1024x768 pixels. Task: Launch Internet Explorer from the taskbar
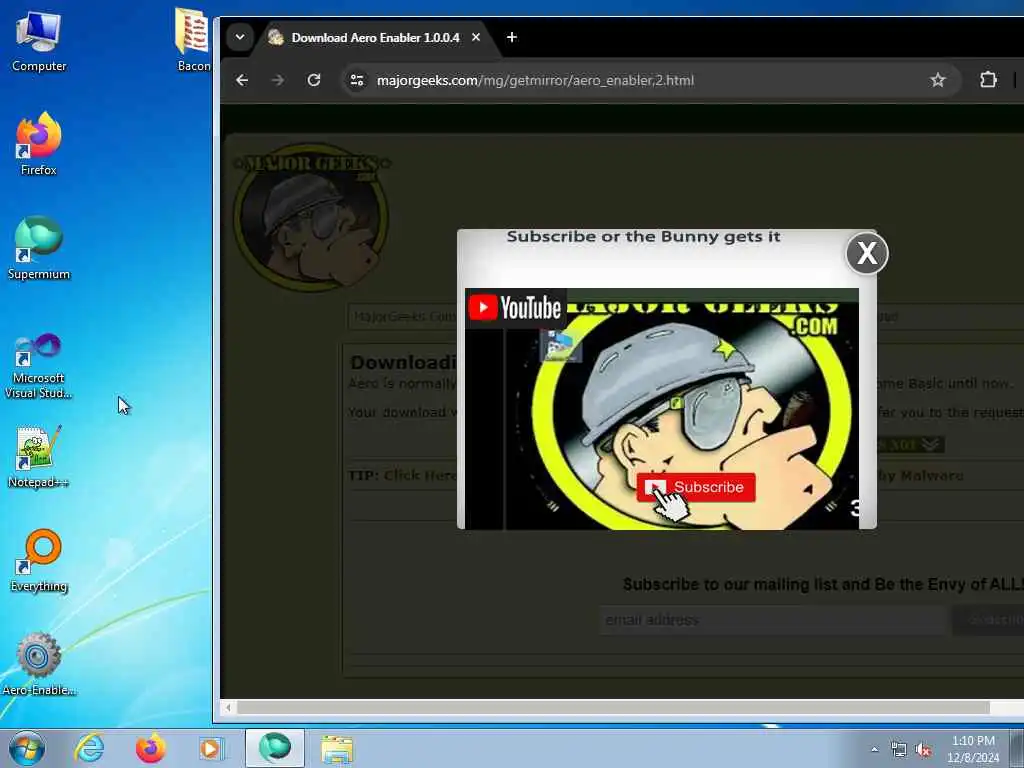[x=89, y=748]
